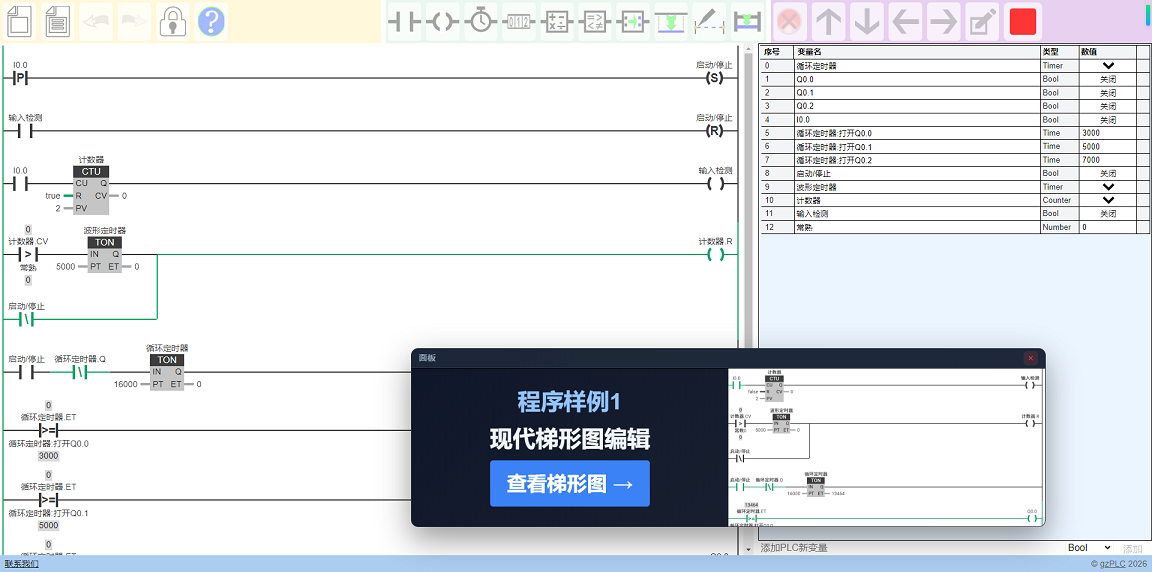Image resolution: width=1152 pixels, height=572 pixels.
Task: Click the delete element red X icon
Action: click(x=790, y=21)
